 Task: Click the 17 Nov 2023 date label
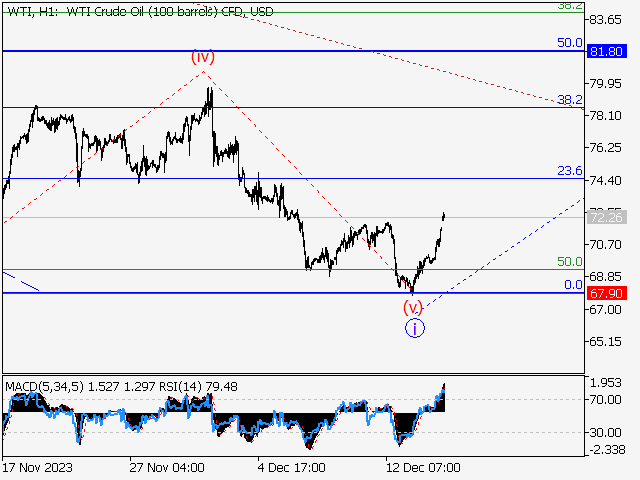click(38, 467)
